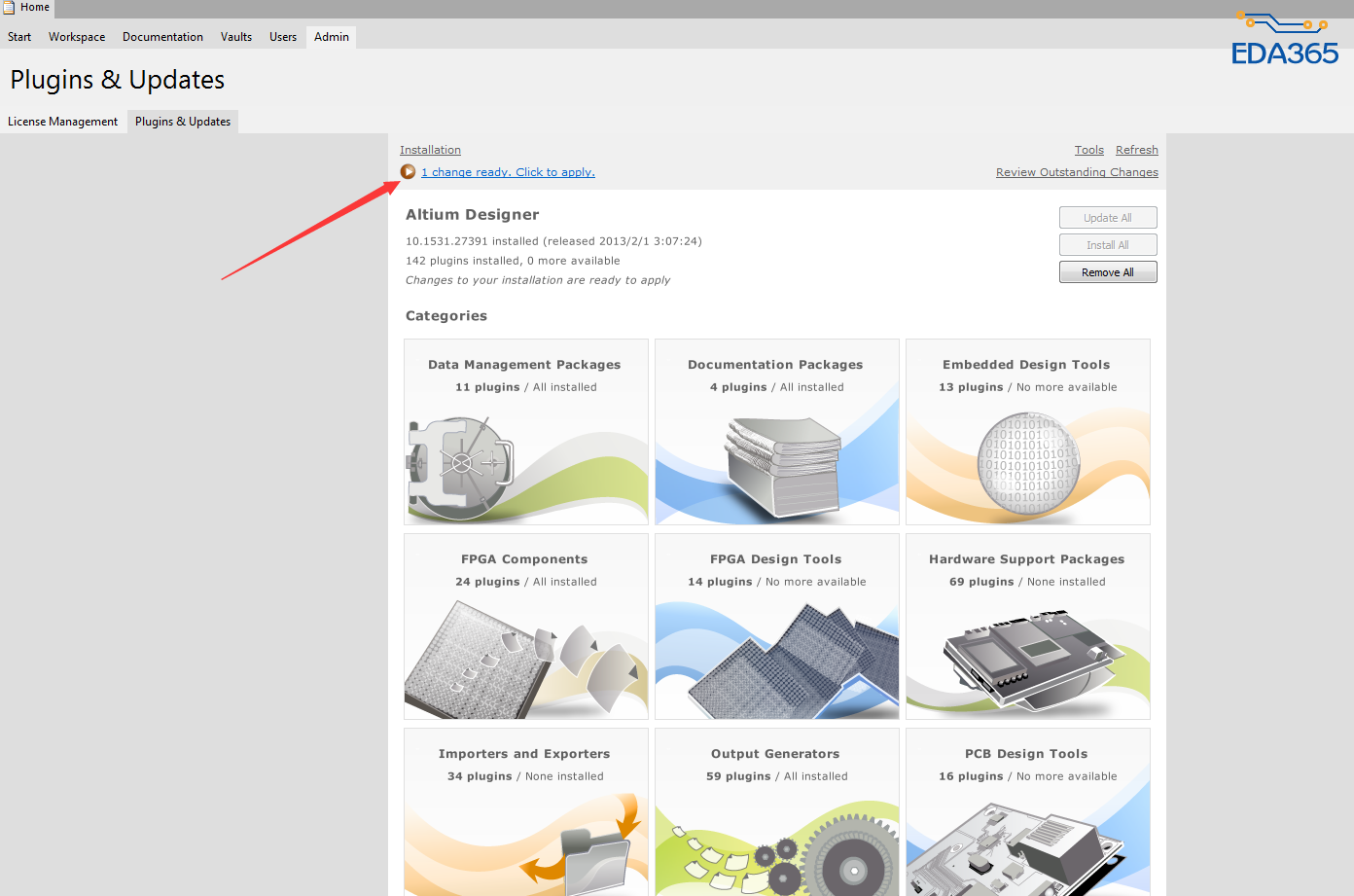Open Embedded Design Tools binary sphere image
The image size is (1354, 896).
(x=1028, y=463)
